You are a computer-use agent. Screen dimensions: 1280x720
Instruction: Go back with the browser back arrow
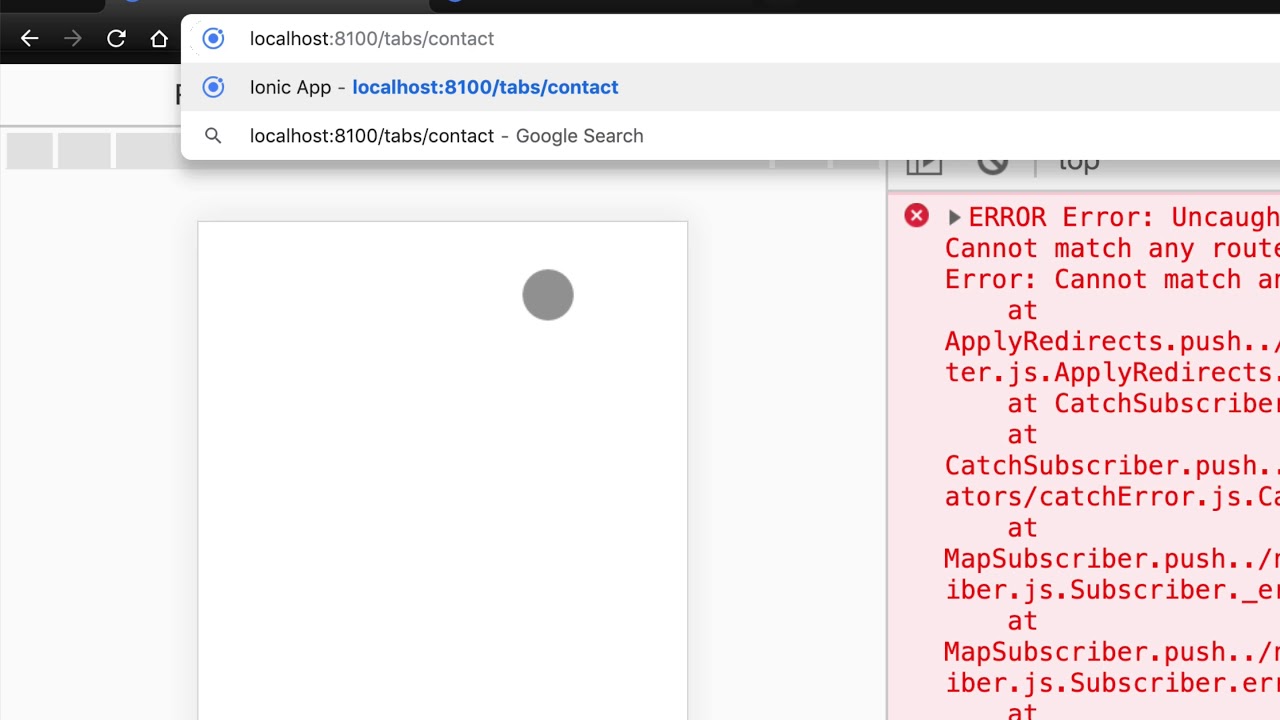pos(29,39)
